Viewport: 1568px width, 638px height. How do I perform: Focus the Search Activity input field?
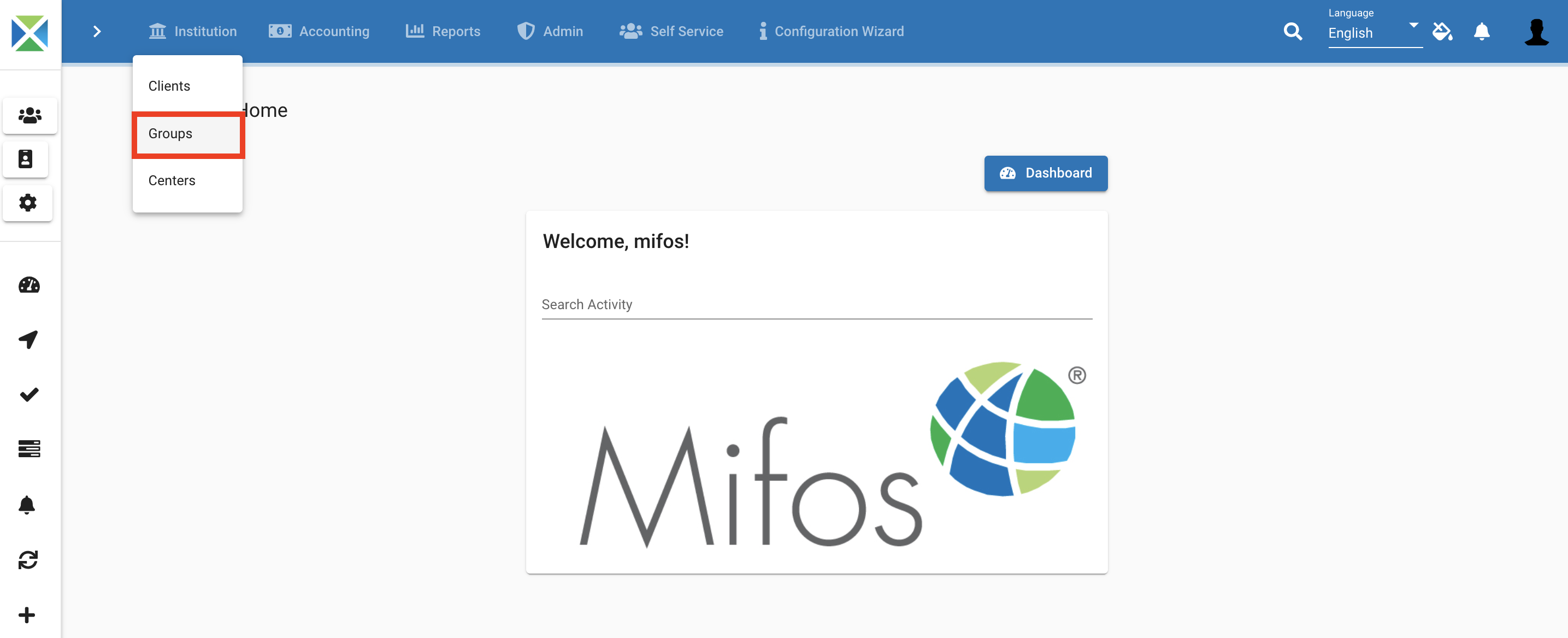click(816, 304)
